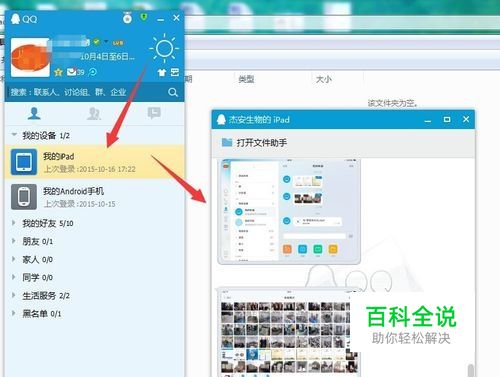Click the magnifier search icon
The height and width of the screenshot is (377, 500).
pyautogui.click(x=173, y=92)
